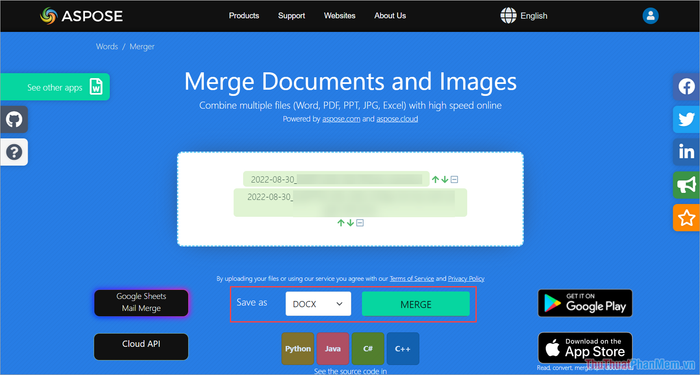Click See other apps button

point(55,87)
